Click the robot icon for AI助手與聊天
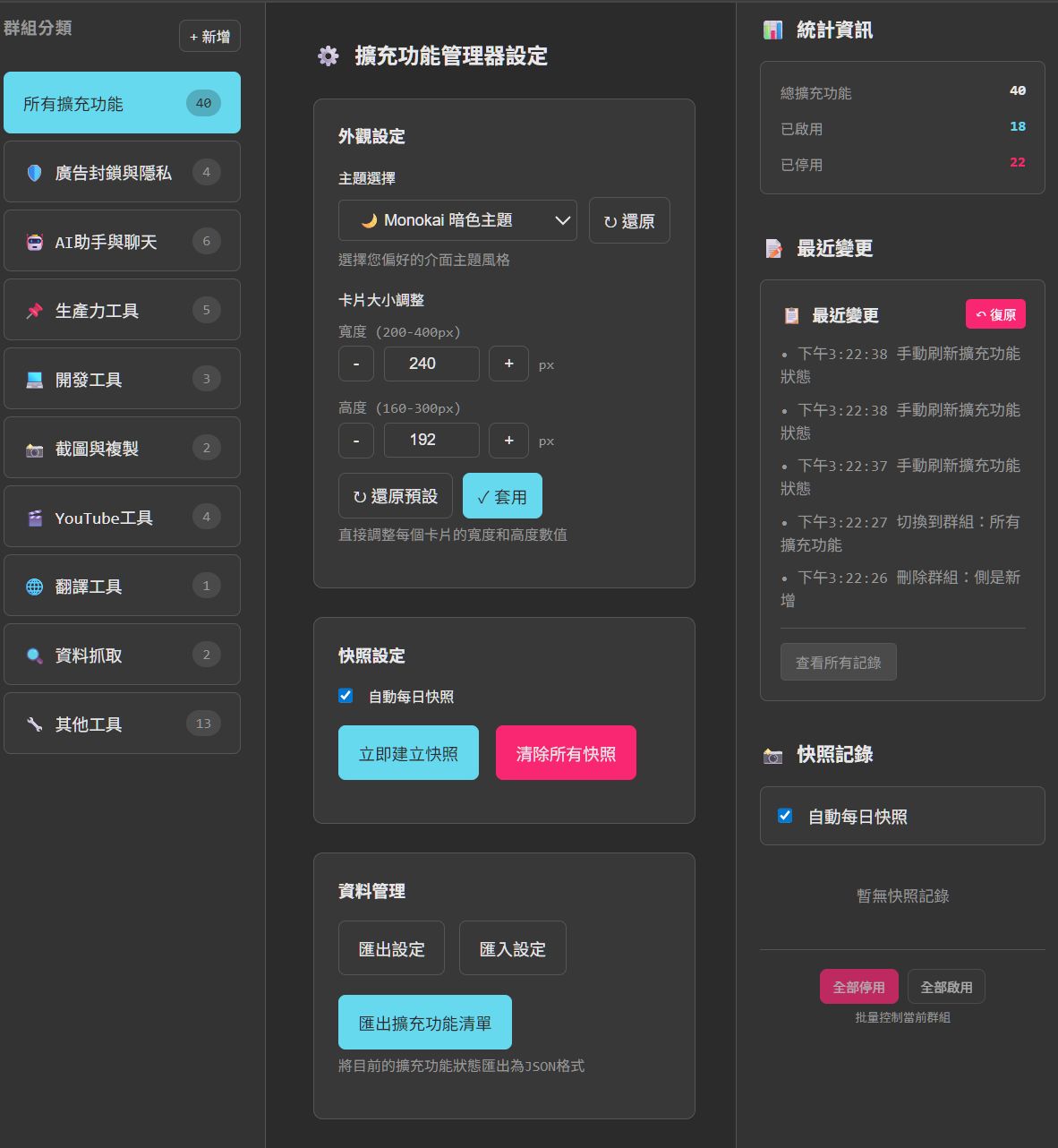This screenshot has height=1148, width=1058. pyautogui.click(x=34, y=242)
